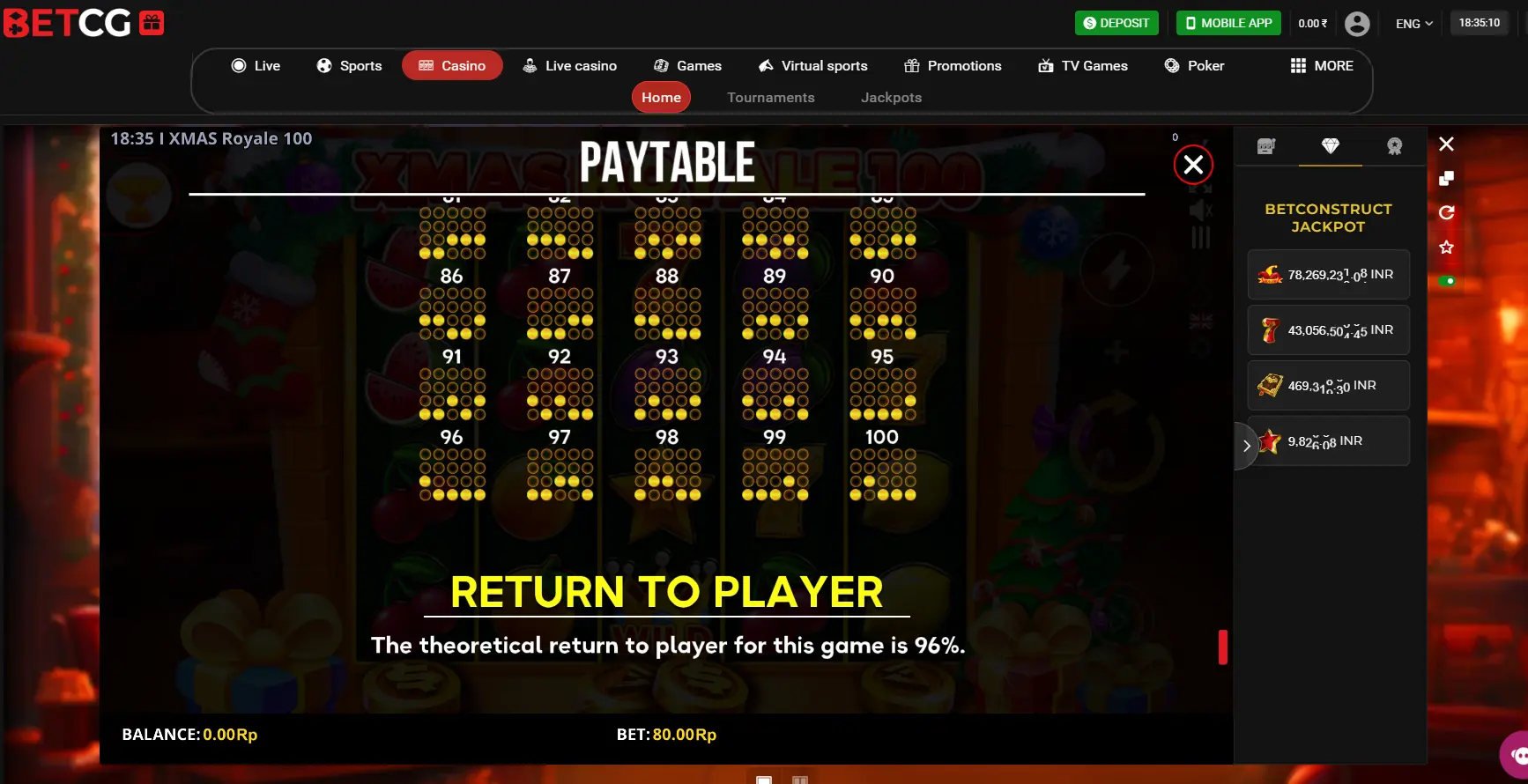This screenshot has width=1528, height=784.
Task: Open the Jackpots sub-tab
Action: pos(891,98)
